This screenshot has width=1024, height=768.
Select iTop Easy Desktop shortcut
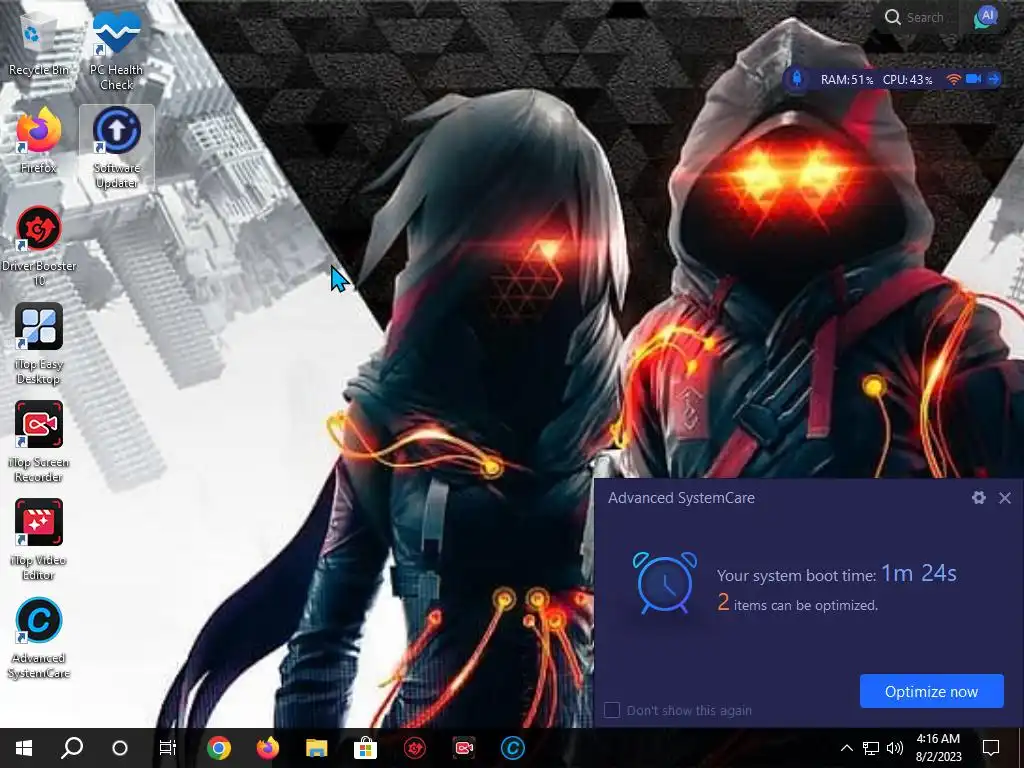click(39, 344)
